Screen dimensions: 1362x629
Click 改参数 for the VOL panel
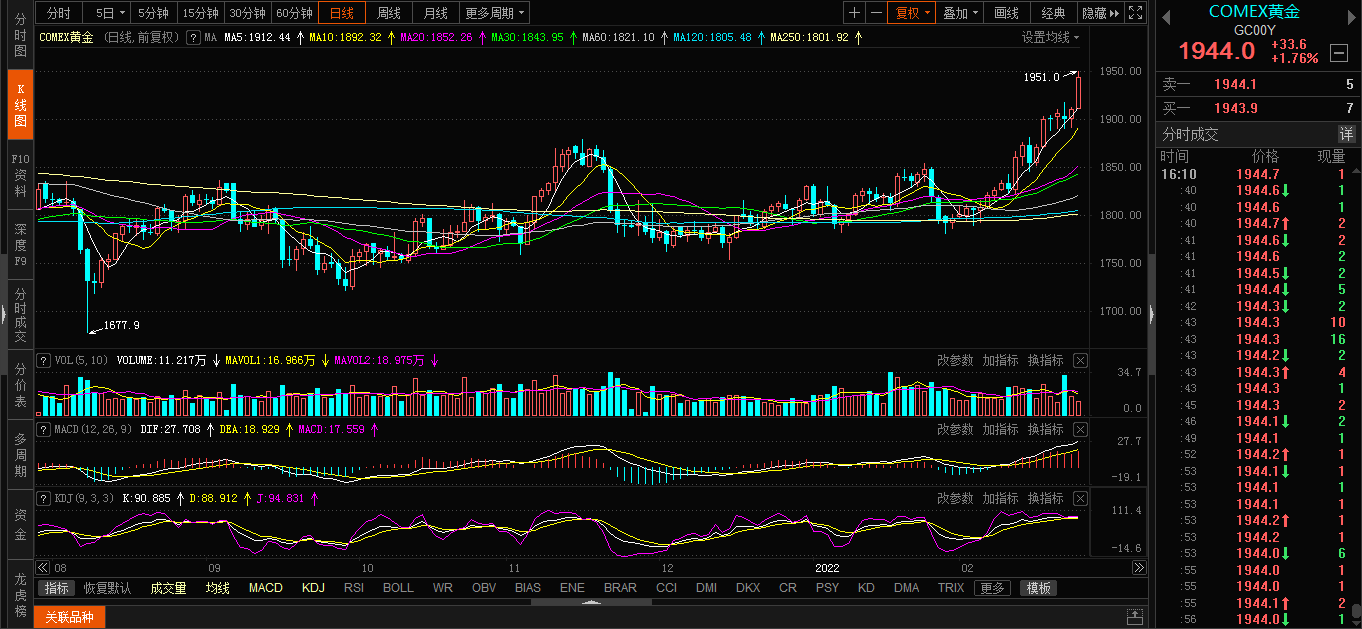[x=954, y=360]
